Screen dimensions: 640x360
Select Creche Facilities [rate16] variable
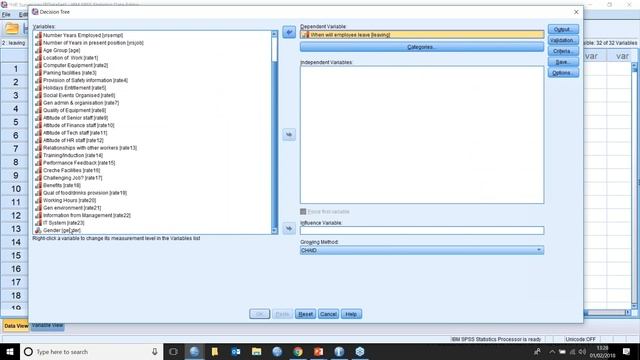point(71,170)
